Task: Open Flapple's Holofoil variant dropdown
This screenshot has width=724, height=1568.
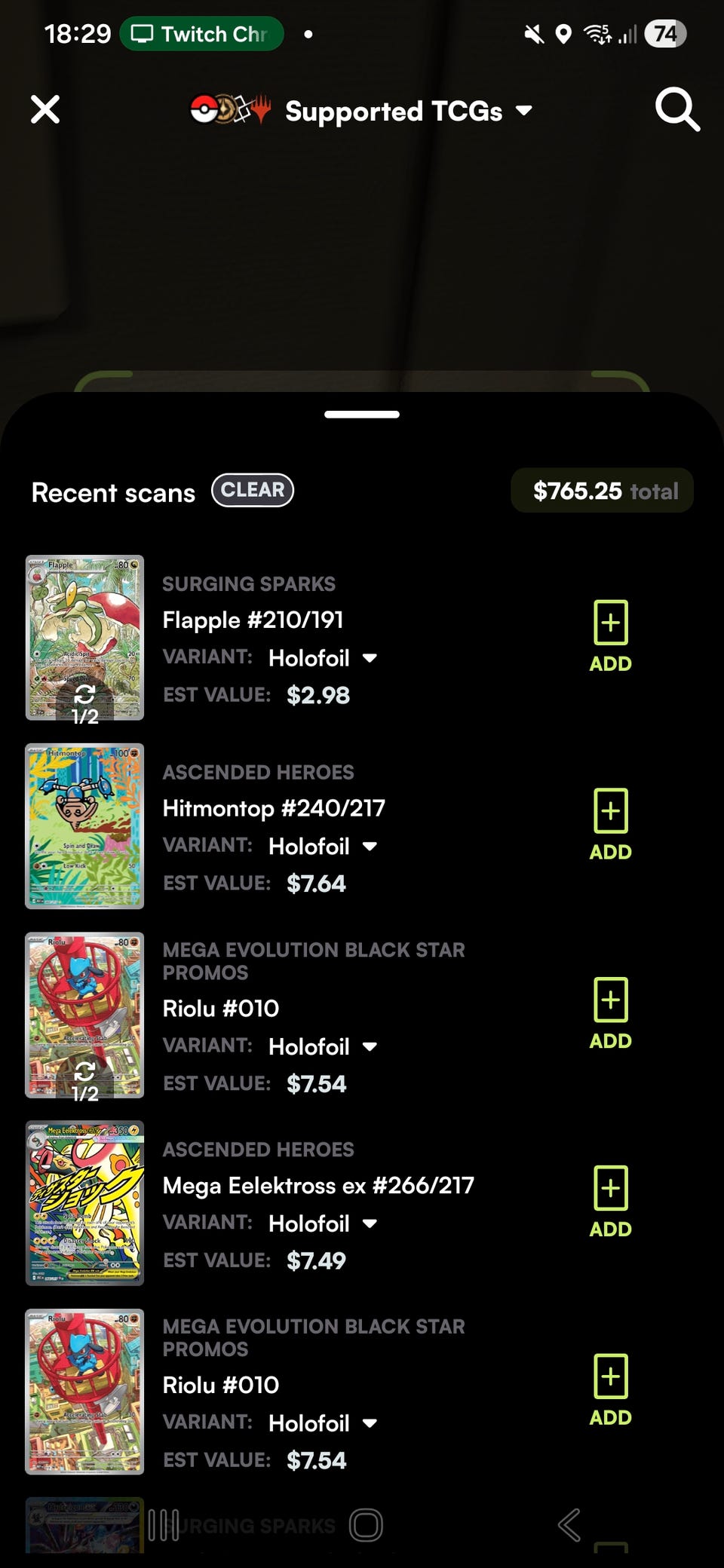Action: click(x=323, y=658)
